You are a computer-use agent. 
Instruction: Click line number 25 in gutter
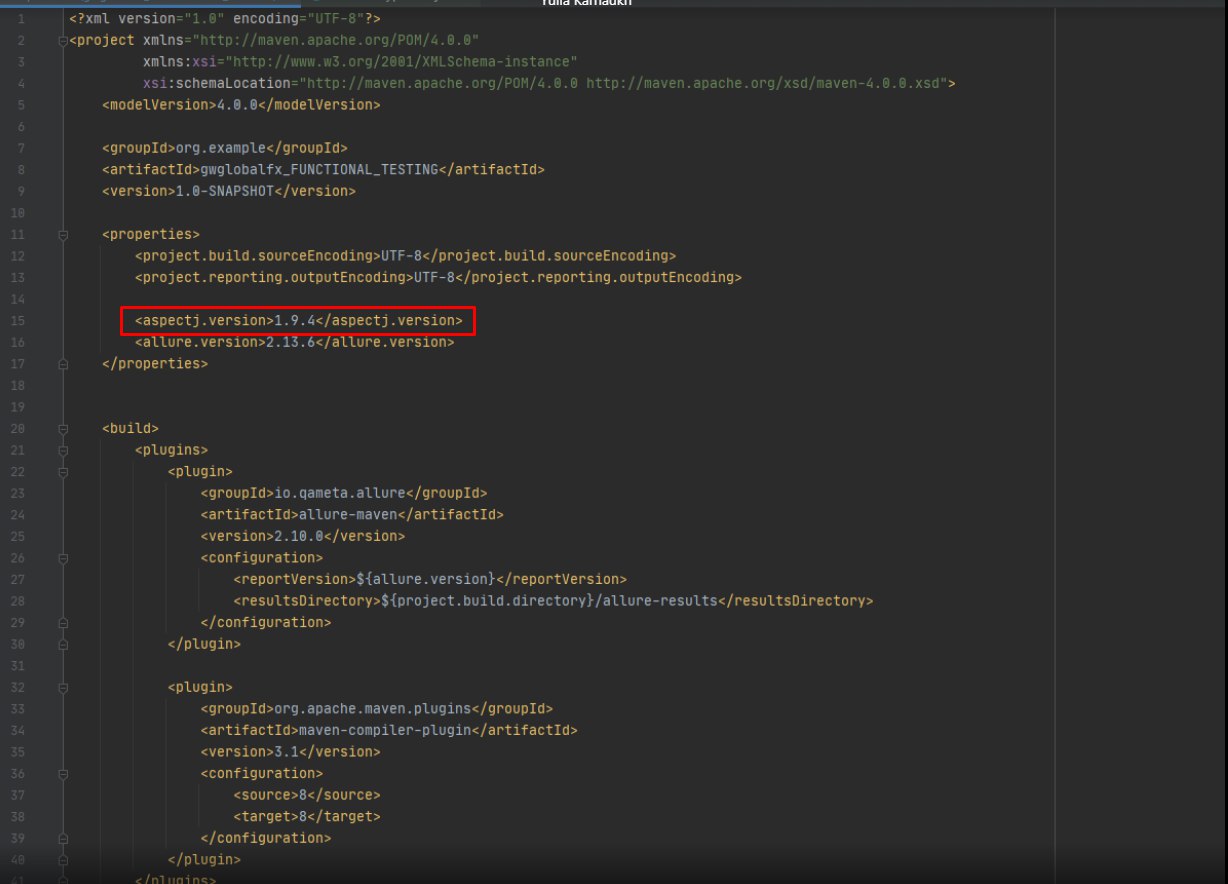(x=19, y=536)
